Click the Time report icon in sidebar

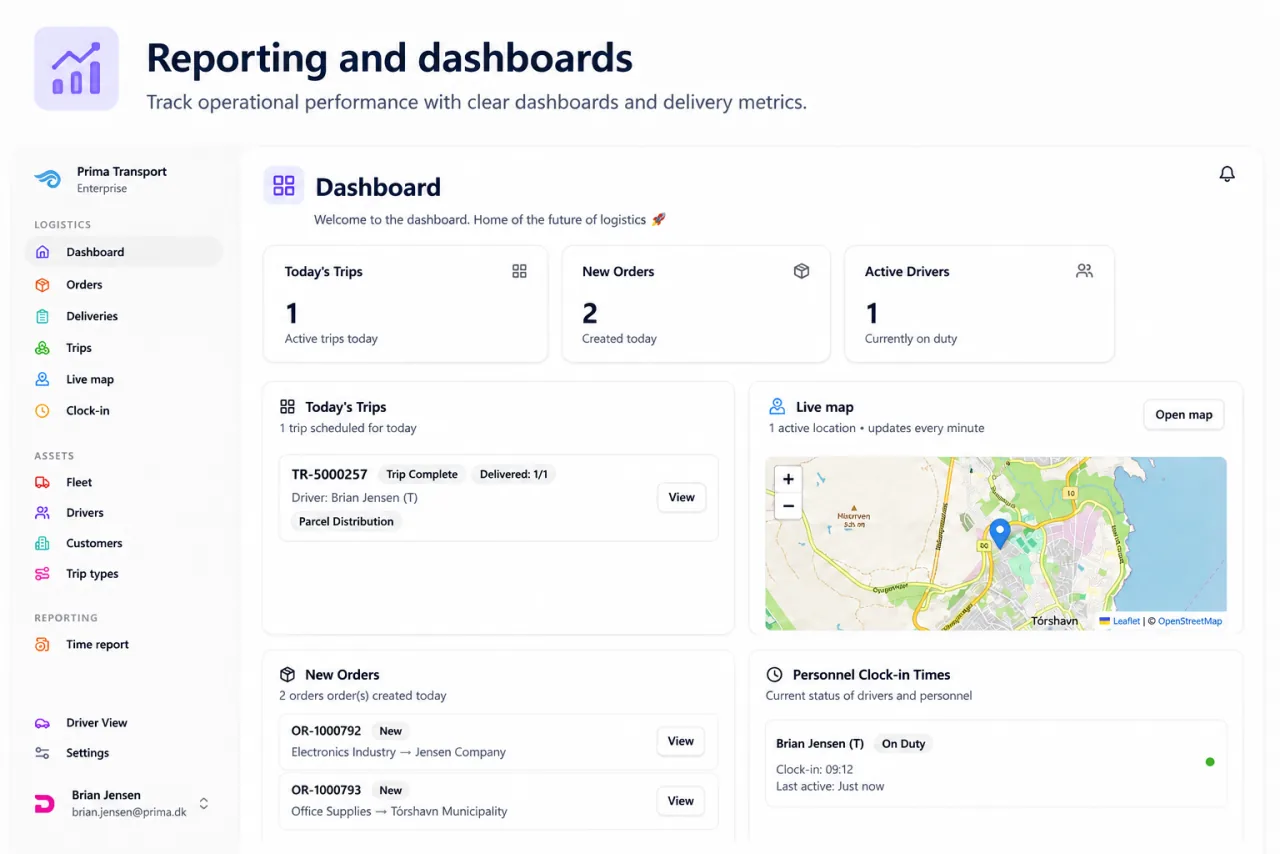(42, 645)
